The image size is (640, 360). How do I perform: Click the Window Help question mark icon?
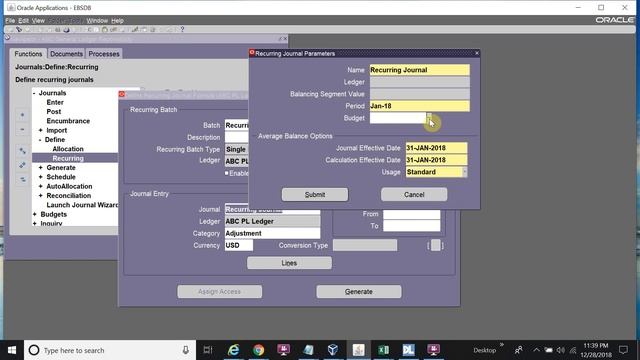pos(182,29)
